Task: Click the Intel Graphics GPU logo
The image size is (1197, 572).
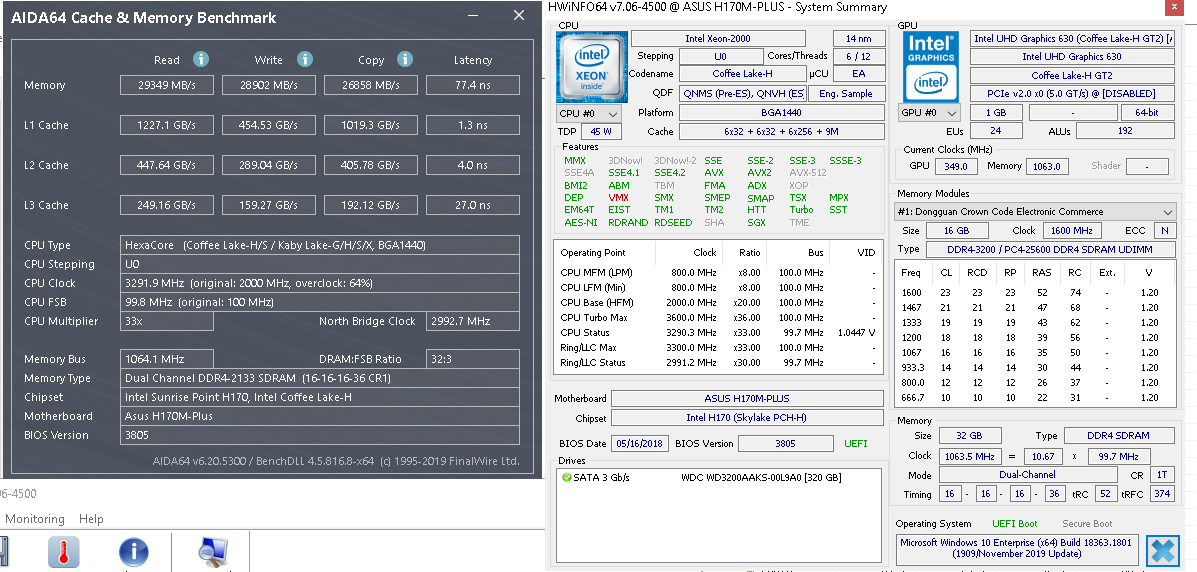Action: click(x=930, y=65)
